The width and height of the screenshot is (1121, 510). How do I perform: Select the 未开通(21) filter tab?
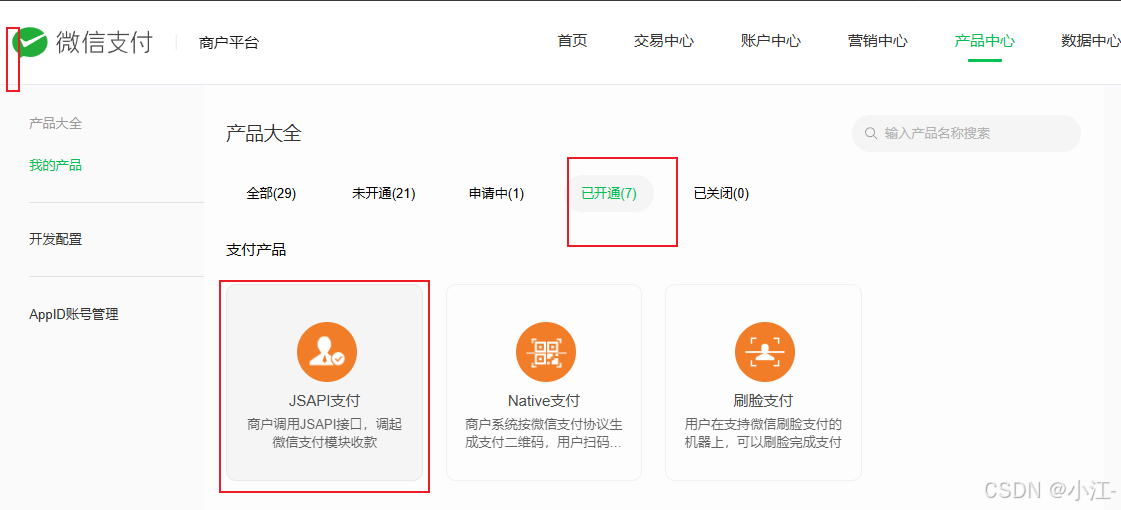[384, 193]
